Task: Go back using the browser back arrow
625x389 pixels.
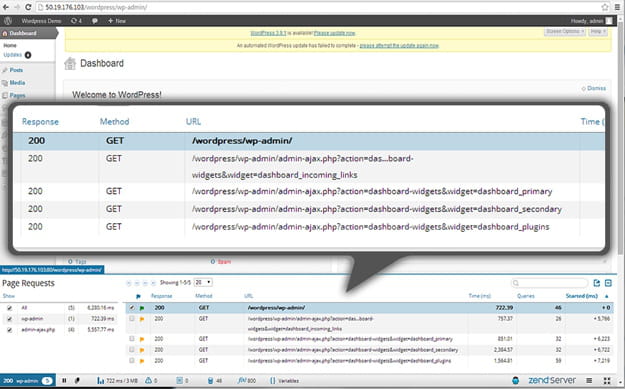Action: click(6, 7)
